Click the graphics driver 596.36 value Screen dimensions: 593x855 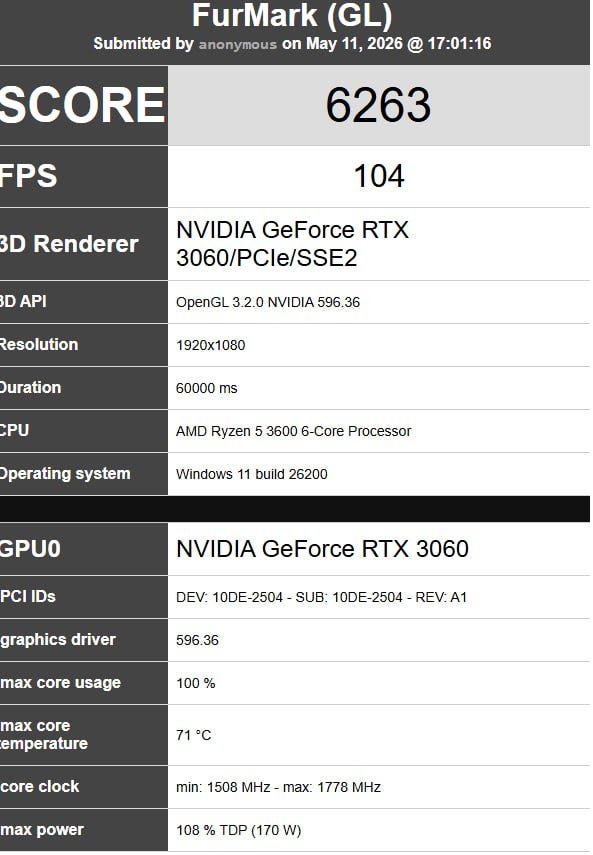click(x=197, y=640)
